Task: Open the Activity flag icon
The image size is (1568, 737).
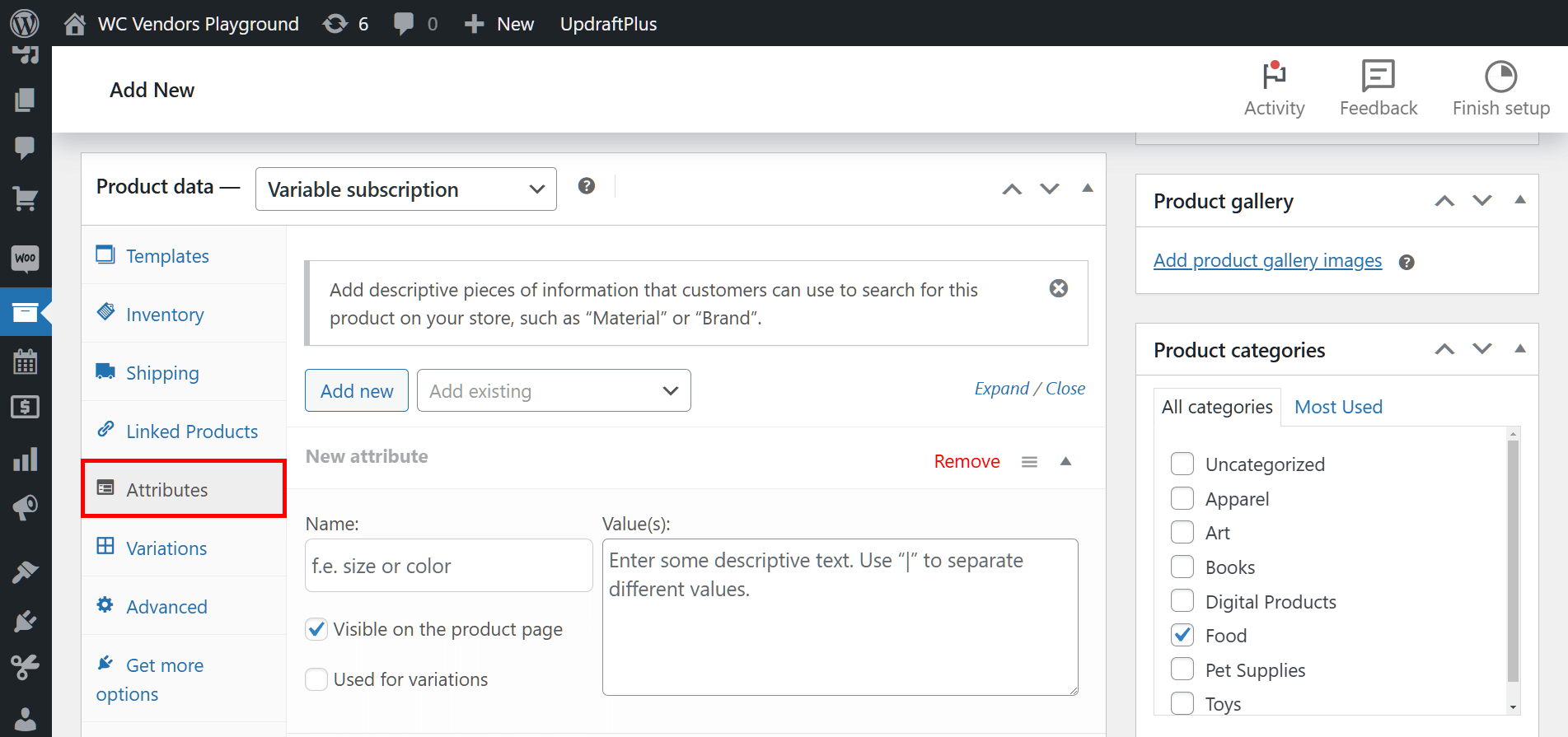Action: (x=1274, y=77)
